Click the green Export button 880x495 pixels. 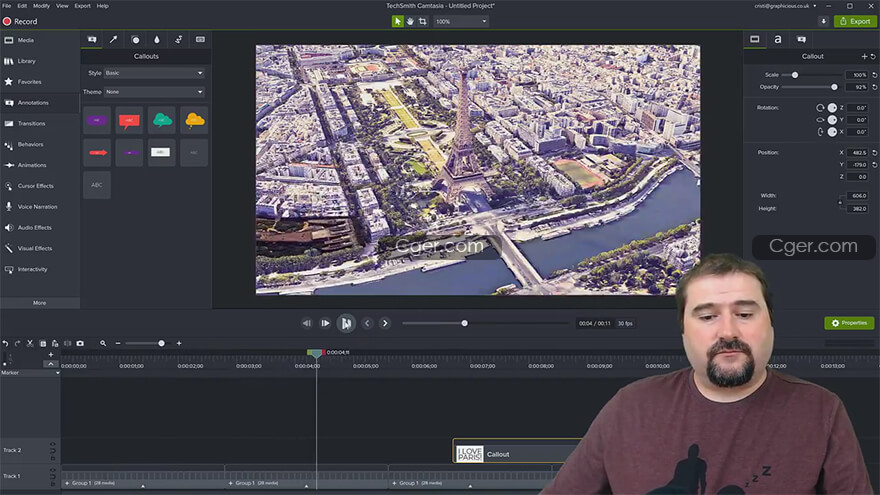[x=855, y=21]
